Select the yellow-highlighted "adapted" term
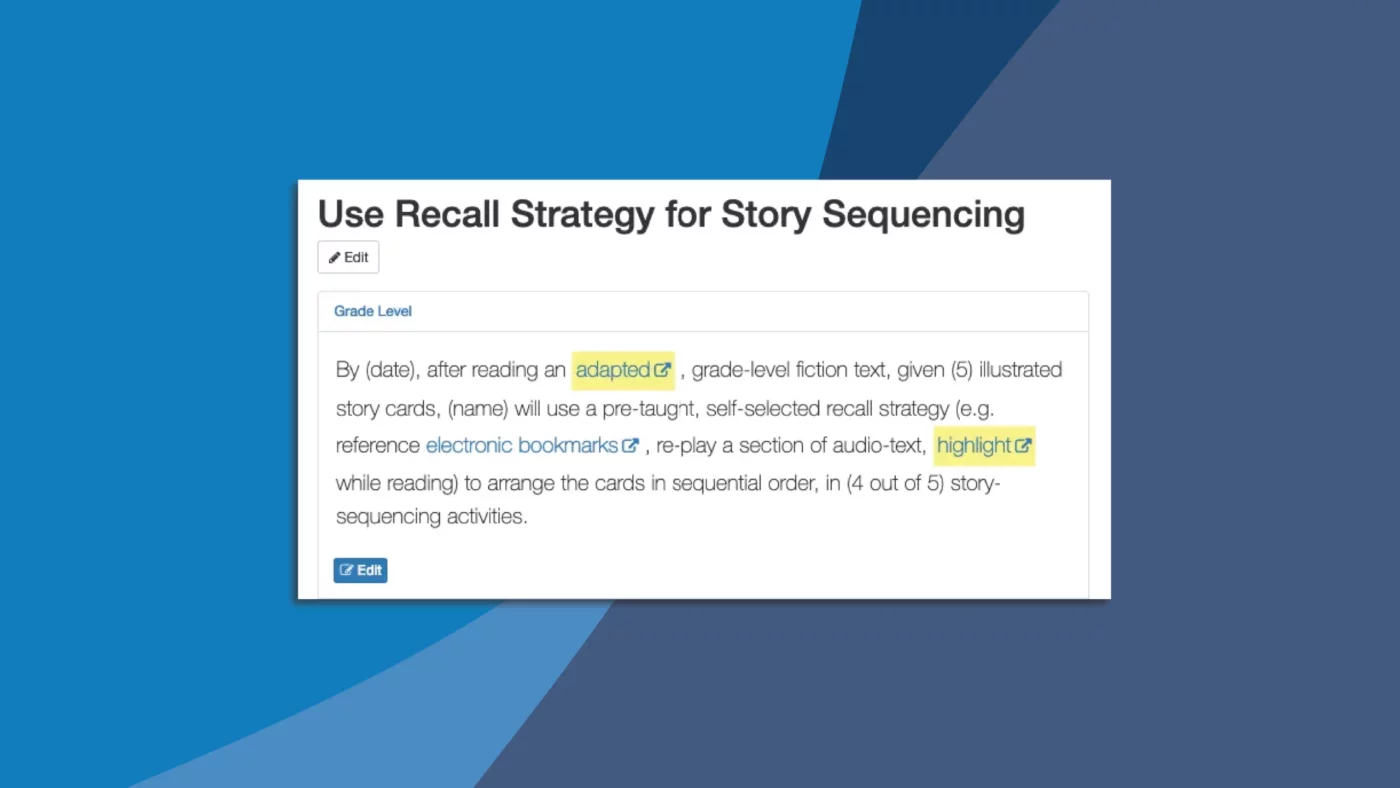Screen dimensions: 1400x788 tap(612, 369)
